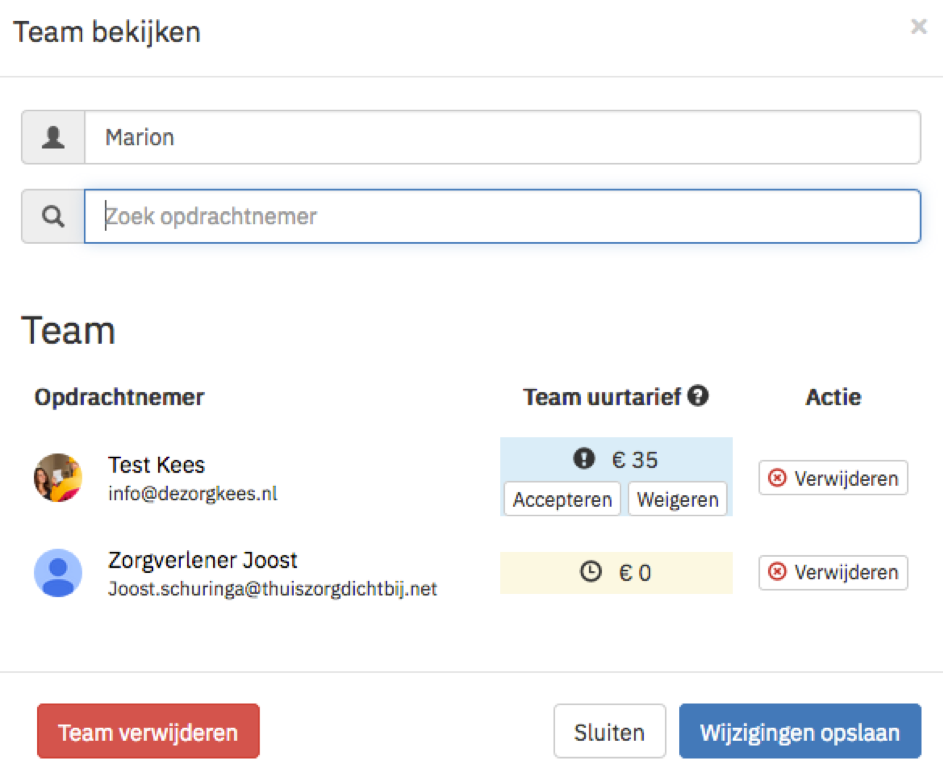Reject the € 35 rate with Weigeren
The width and height of the screenshot is (943, 779).
(677, 499)
